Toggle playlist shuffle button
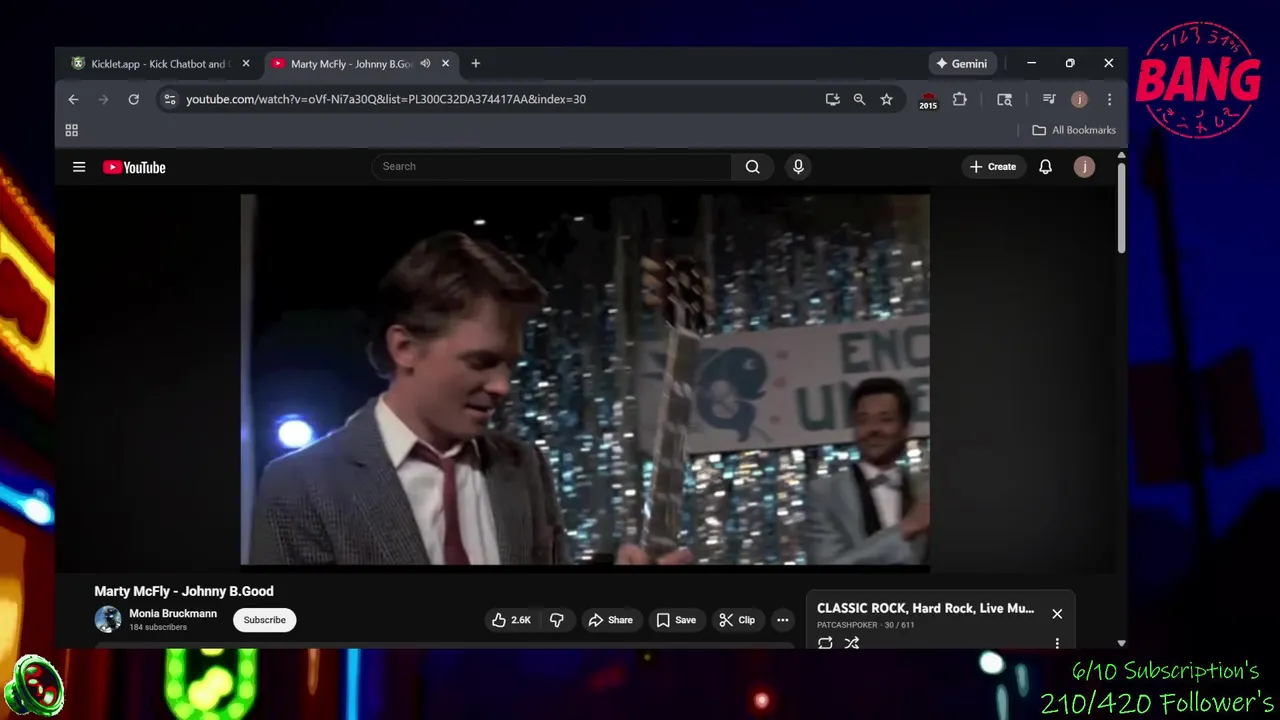1280x720 pixels. (852, 643)
